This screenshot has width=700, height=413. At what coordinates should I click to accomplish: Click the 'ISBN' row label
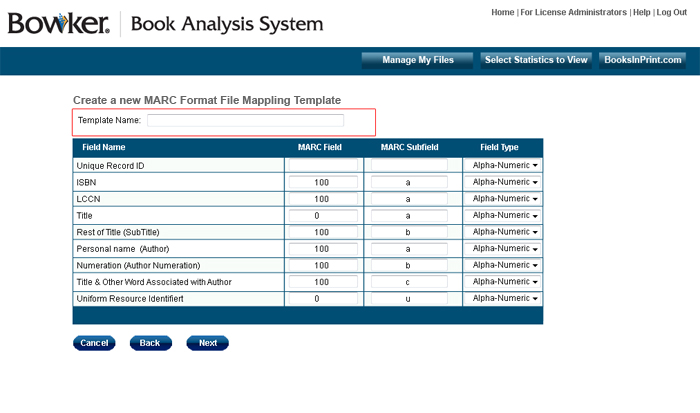[86, 182]
